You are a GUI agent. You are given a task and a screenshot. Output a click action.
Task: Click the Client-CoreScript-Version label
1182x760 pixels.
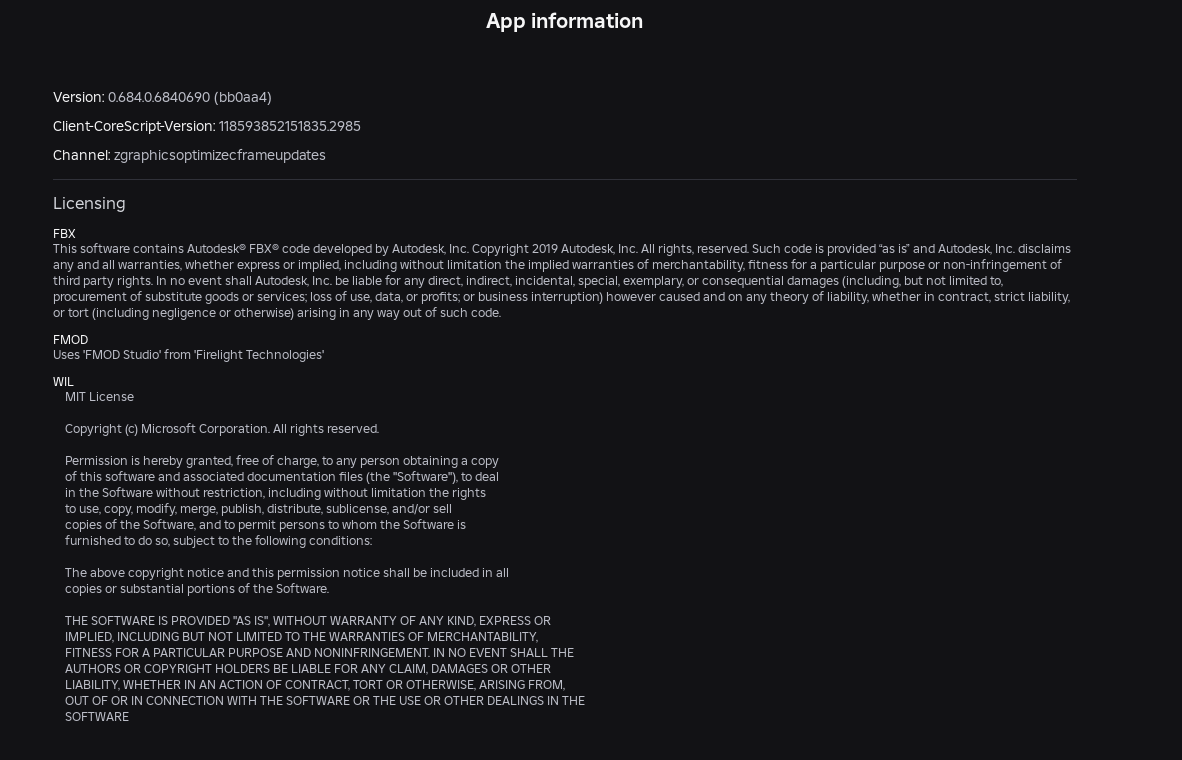133,126
